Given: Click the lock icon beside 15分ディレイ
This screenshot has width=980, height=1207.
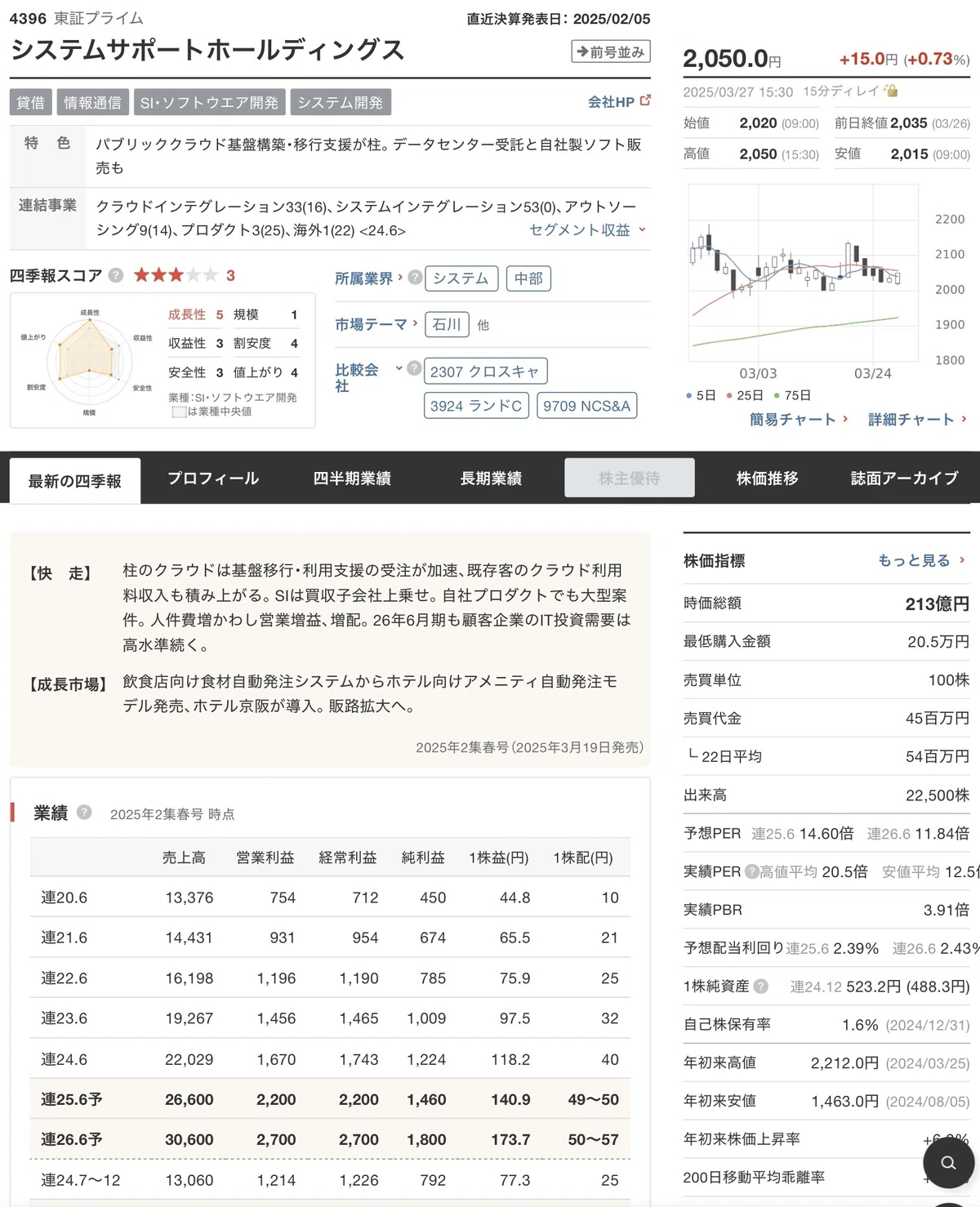Looking at the screenshot, I should [x=891, y=91].
